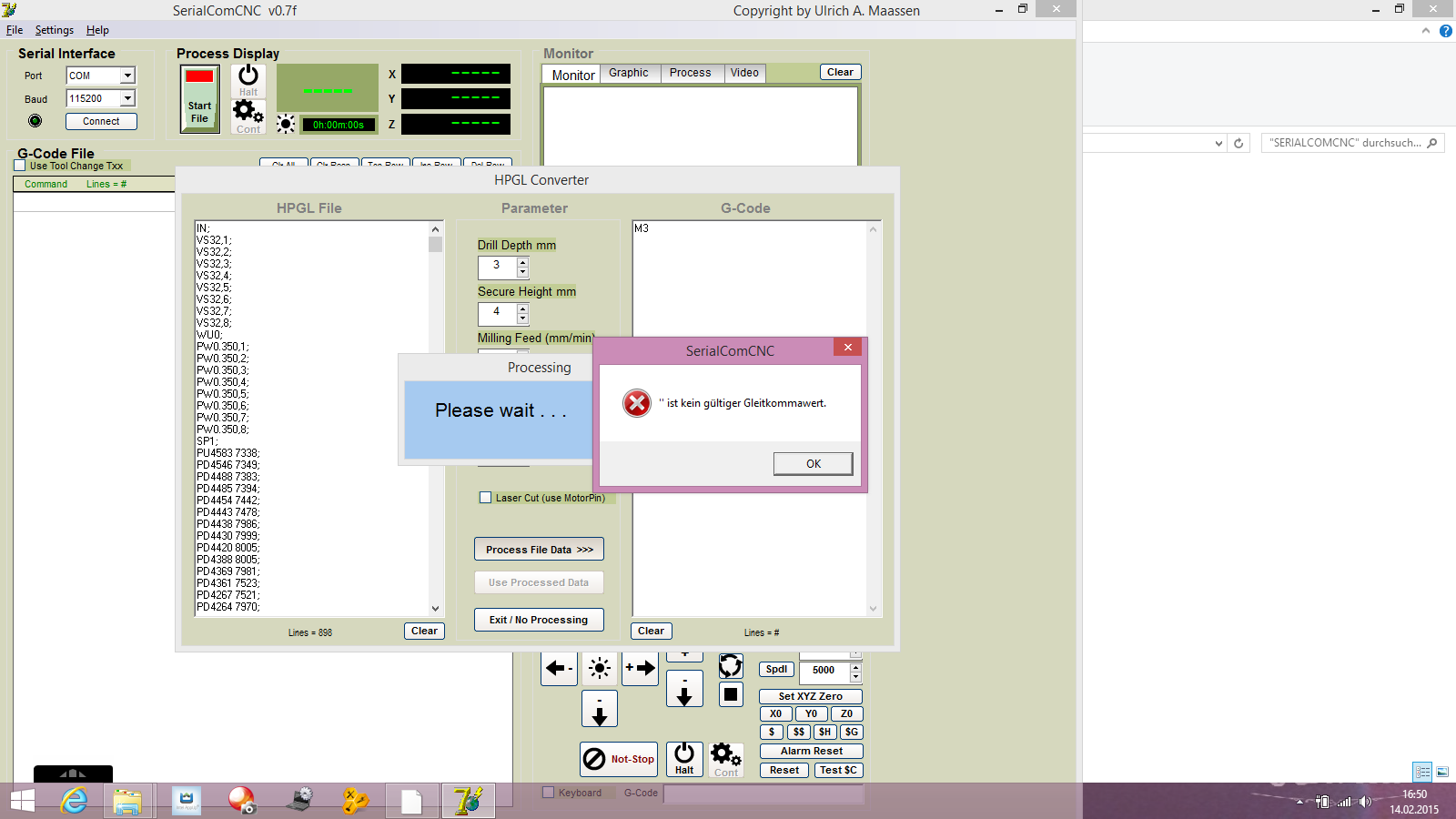Click HPGL File scrollbar down arrow
This screenshot has width=1456, height=819.
click(x=435, y=608)
